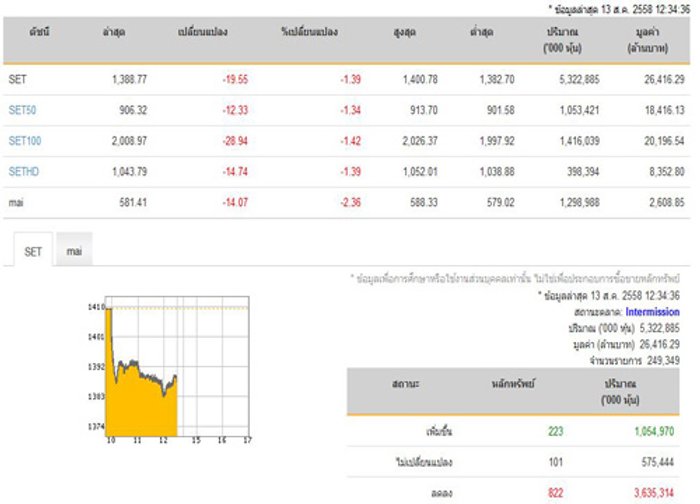Viewport: 700px width, 504px height.
Task: Click SET50 last value 906.32
Action: coord(133,110)
